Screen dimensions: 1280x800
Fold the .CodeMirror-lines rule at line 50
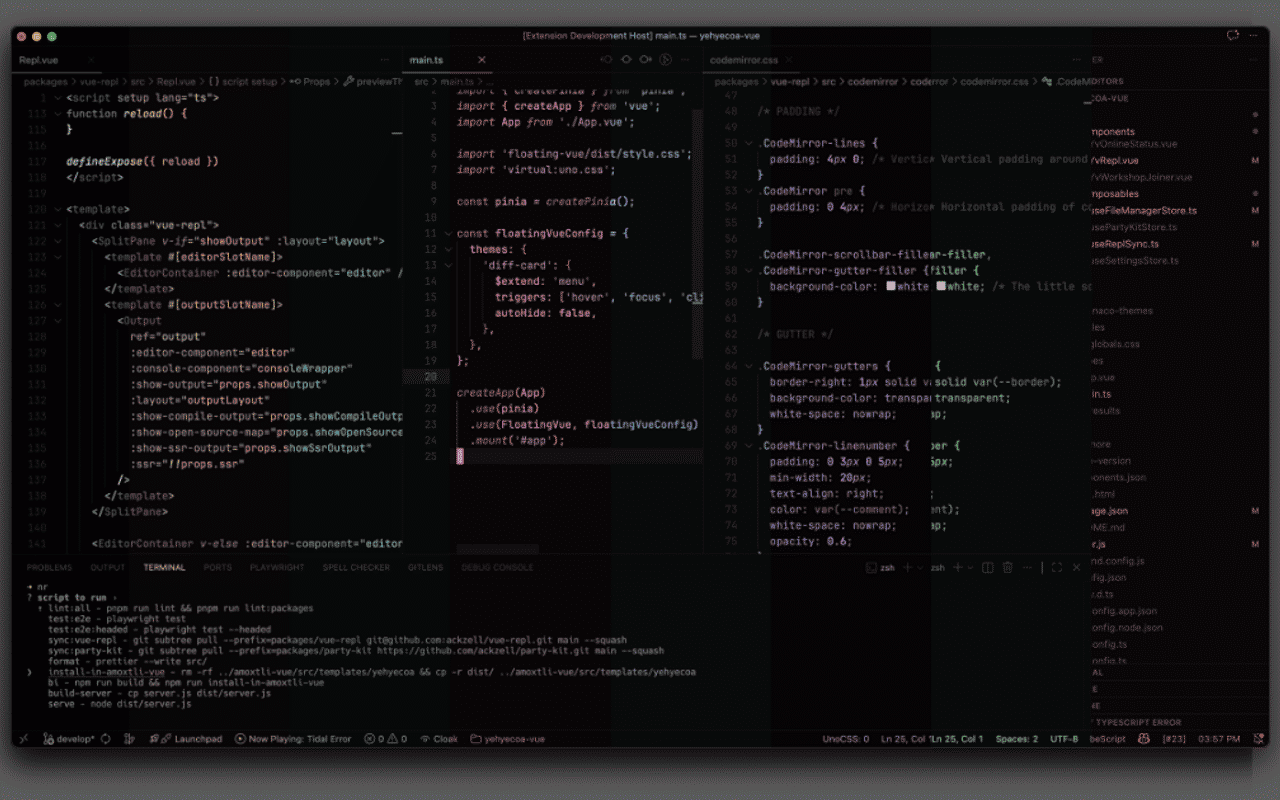click(x=748, y=143)
